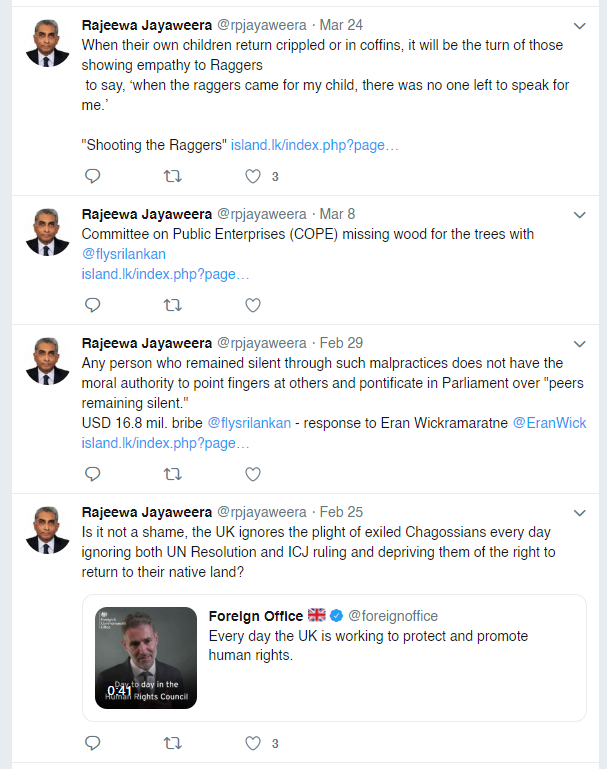The width and height of the screenshot is (607, 769).
Task: Open island.lk link in Shooting the Raggers tweet
Action: pyautogui.click(x=314, y=145)
